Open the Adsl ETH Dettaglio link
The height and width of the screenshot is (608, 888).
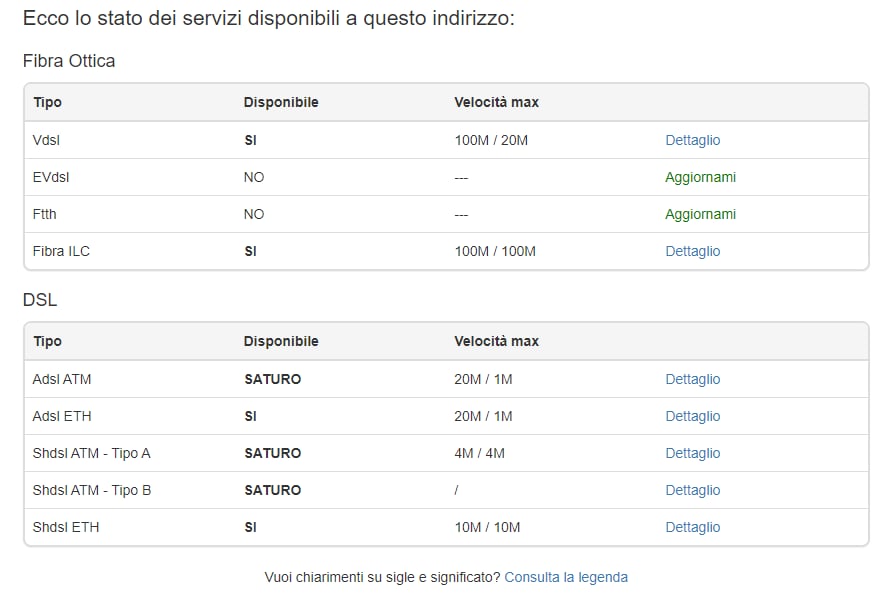click(692, 417)
